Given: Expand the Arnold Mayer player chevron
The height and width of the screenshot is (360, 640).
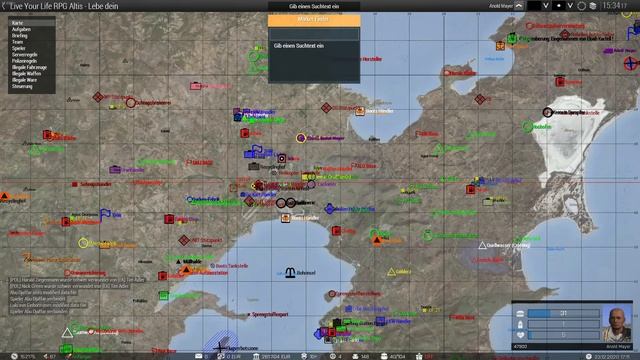Looking at the screenshot, I should coord(519,6).
